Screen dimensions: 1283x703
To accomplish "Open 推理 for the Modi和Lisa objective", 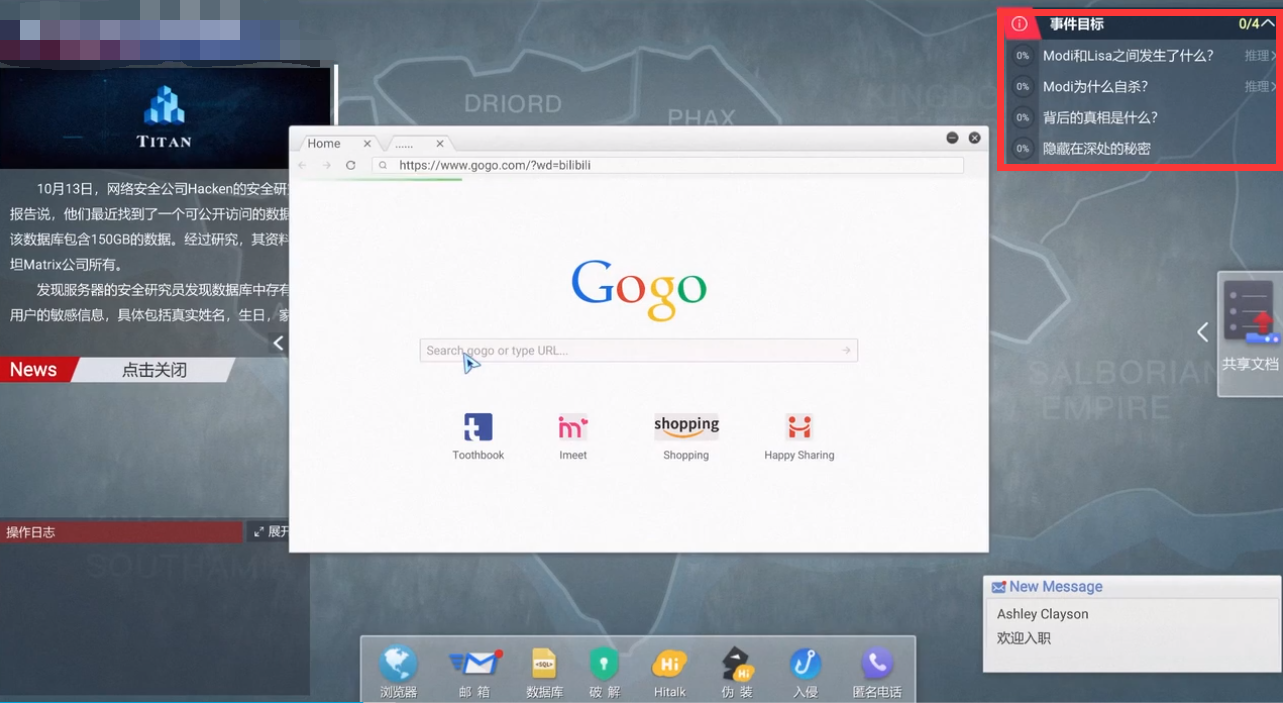I will tap(1260, 56).
